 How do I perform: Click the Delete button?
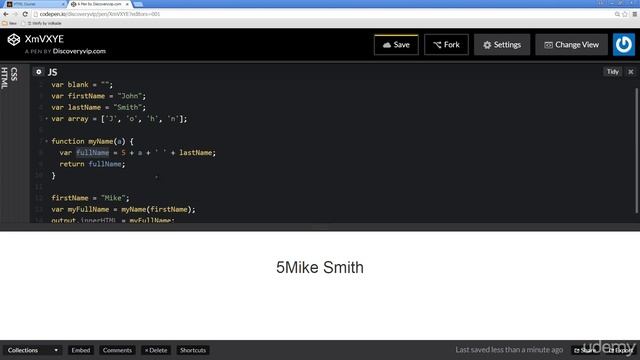(x=156, y=350)
